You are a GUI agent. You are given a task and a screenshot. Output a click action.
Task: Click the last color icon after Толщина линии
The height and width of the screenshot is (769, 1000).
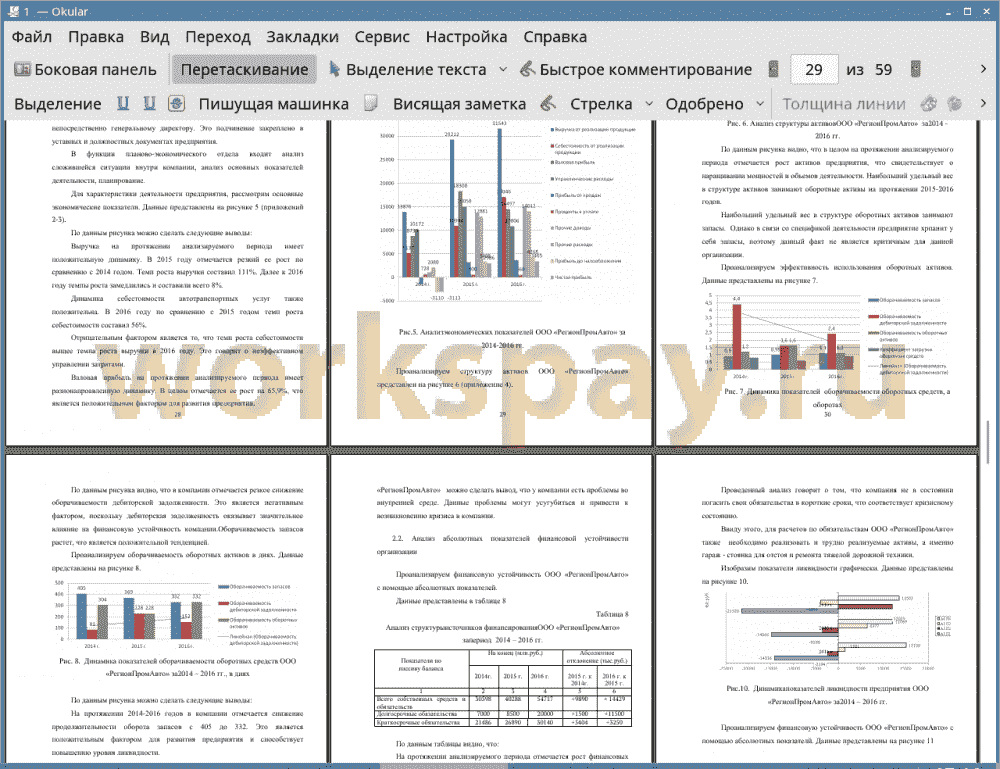955,103
